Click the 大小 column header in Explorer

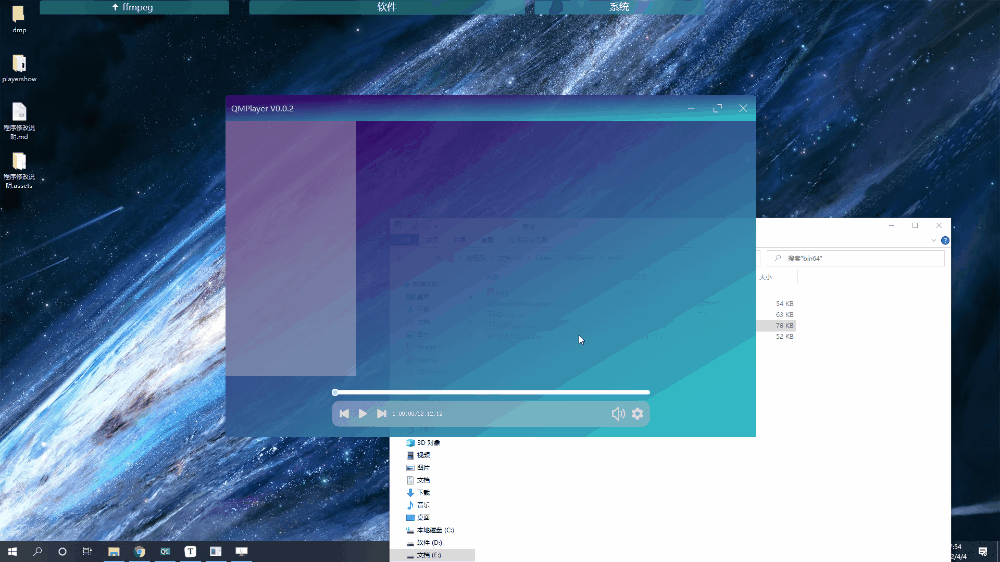[765, 277]
